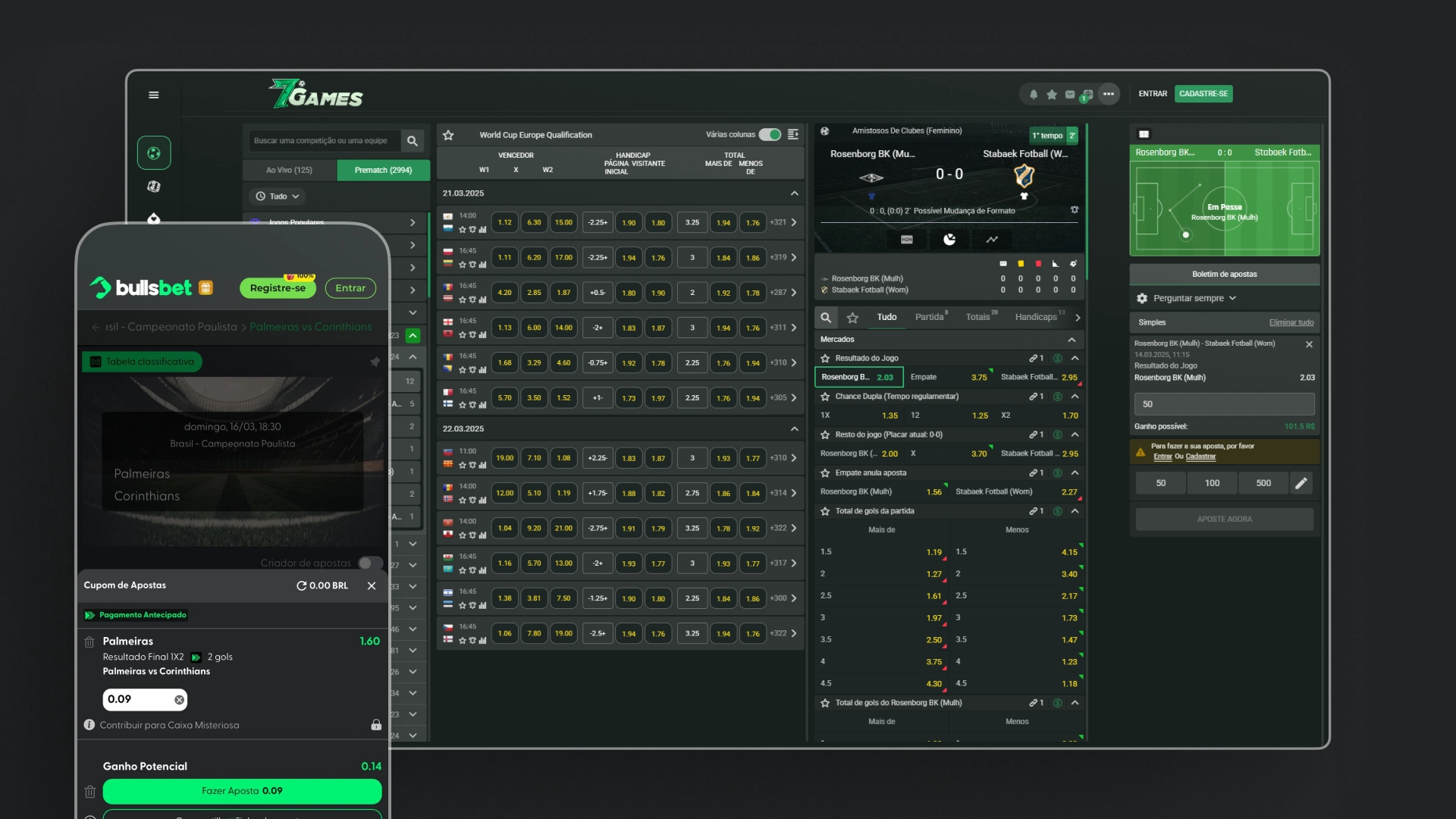Toggle the Criador de apostas switch
The width and height of the screenshot is (1456, 819).
tap(370, 563)
